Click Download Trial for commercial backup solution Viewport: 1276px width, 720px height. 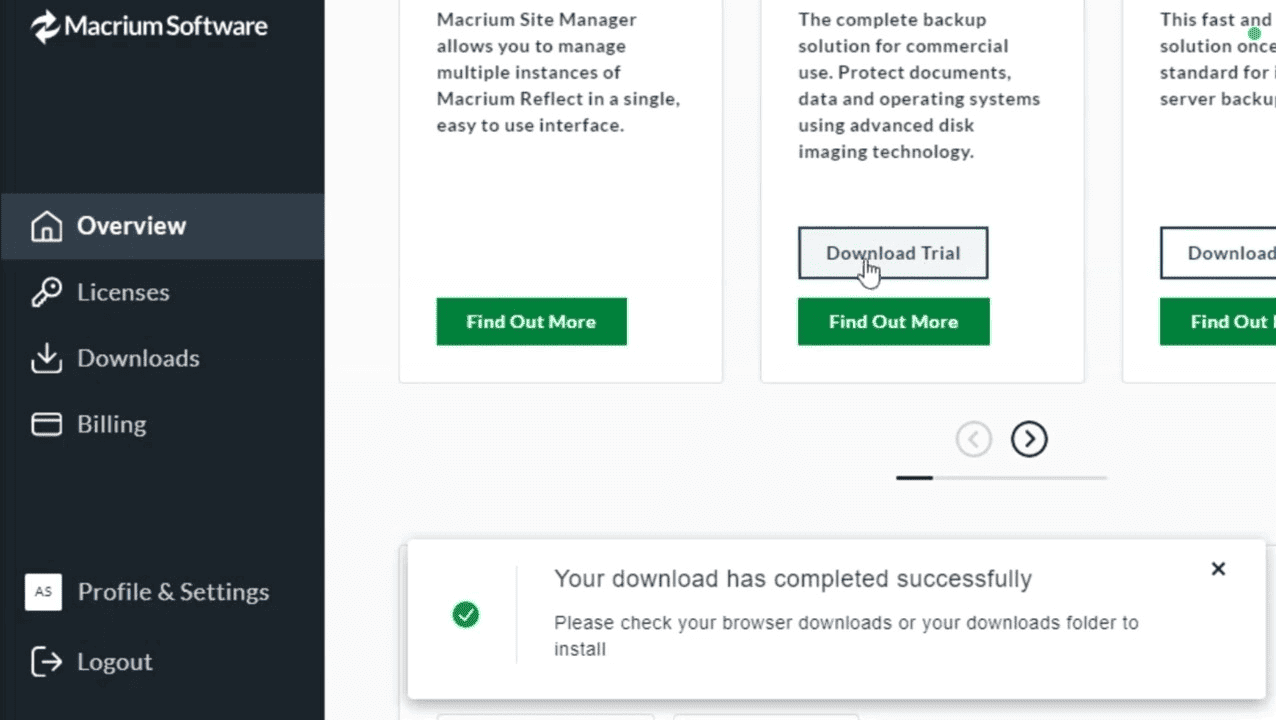(x=893, y=253)
